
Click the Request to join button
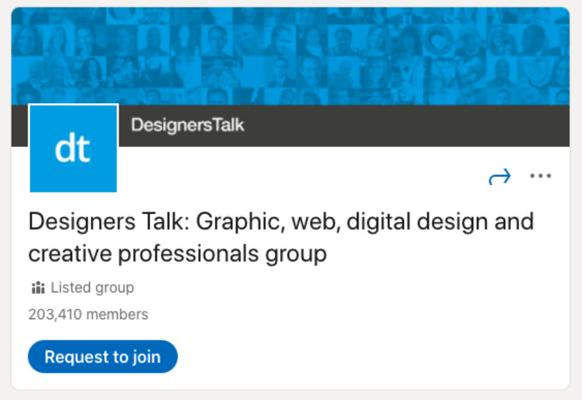coord(103,357)
